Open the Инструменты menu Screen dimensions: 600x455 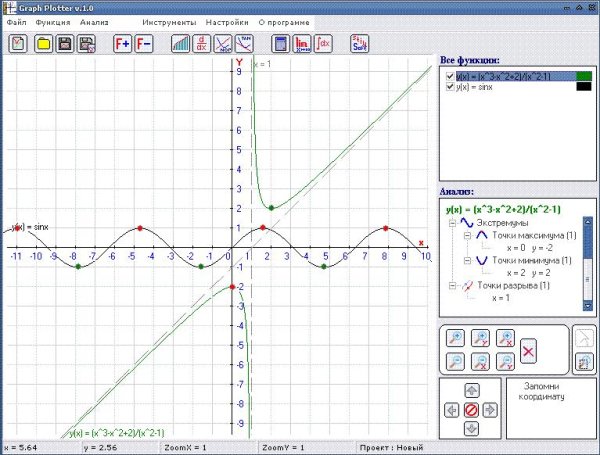click(x=169, y=23)
